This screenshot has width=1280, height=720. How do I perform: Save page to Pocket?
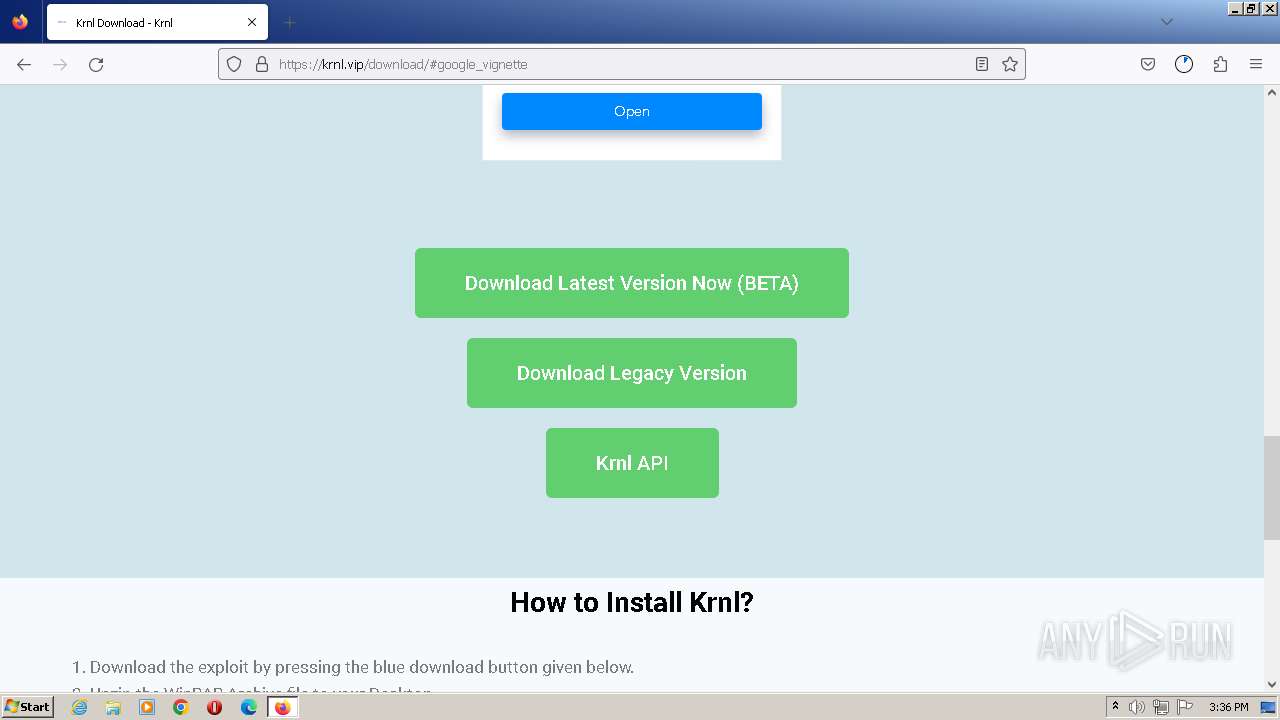(x=1148, y=64)
